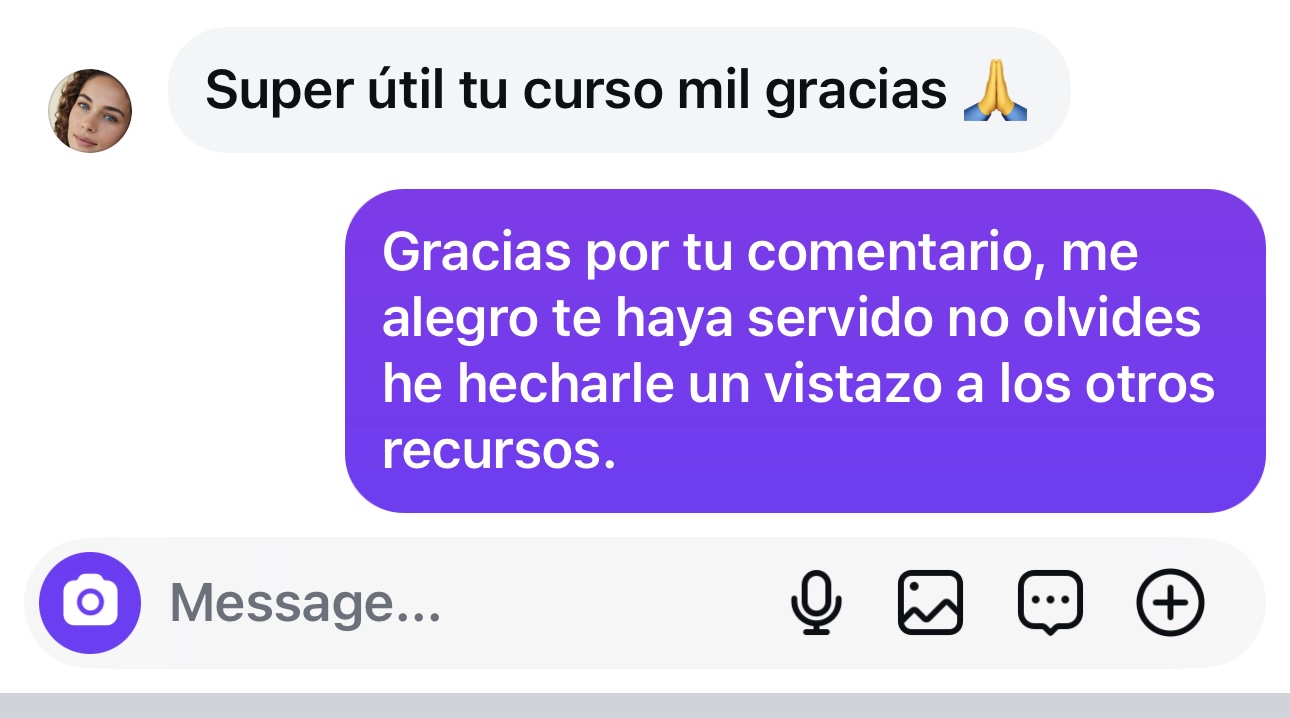Viewport: 1290px width, 718px height.
Task: Select the purple sent reply bubble
Action: (x=805, y=351)
